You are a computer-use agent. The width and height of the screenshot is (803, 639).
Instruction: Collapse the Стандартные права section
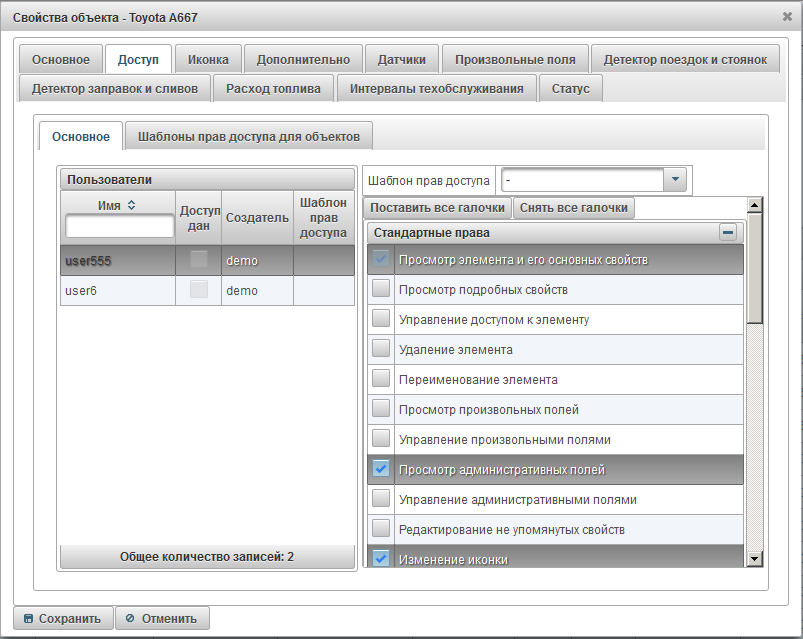click(x=728, y=232)
